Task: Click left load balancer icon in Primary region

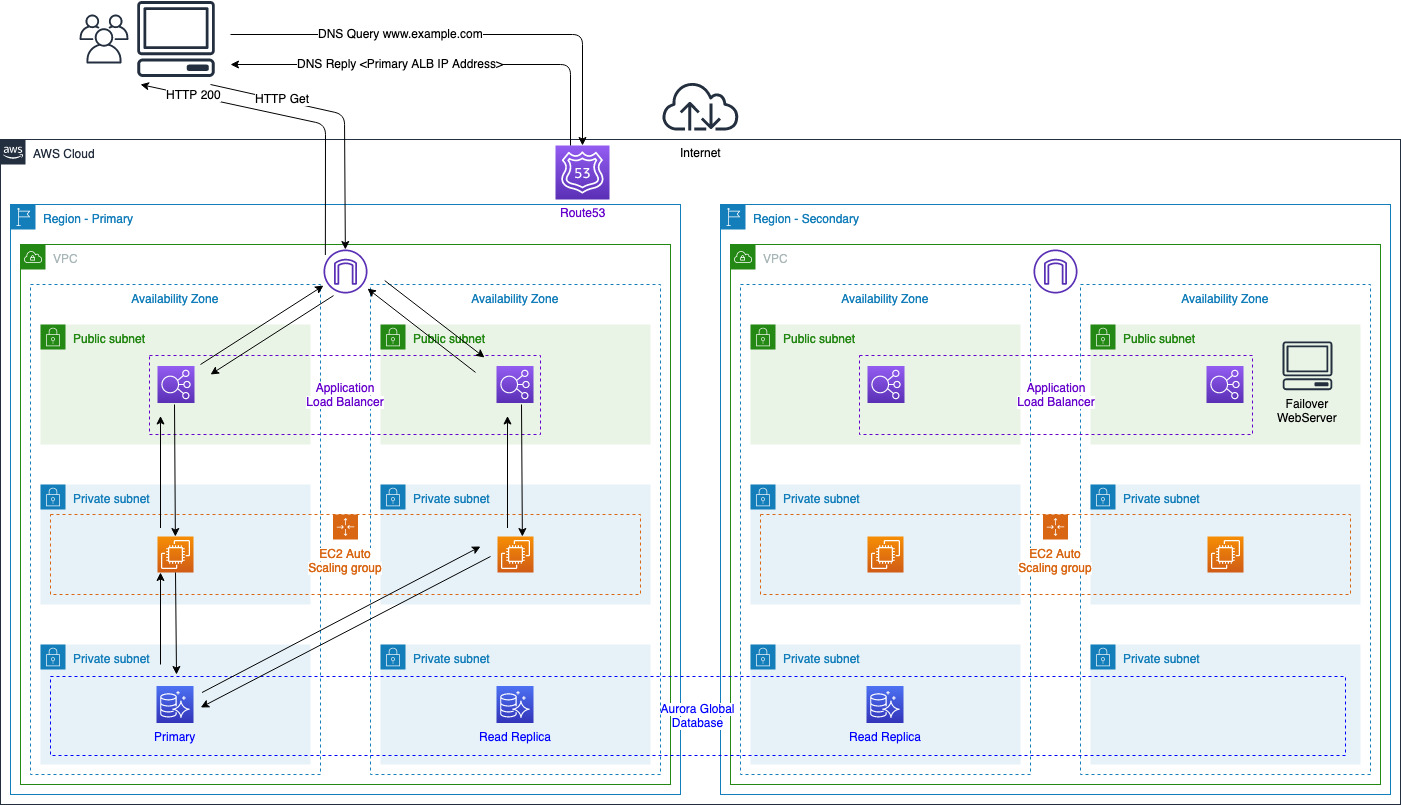Action: click(x=175, y=384)
